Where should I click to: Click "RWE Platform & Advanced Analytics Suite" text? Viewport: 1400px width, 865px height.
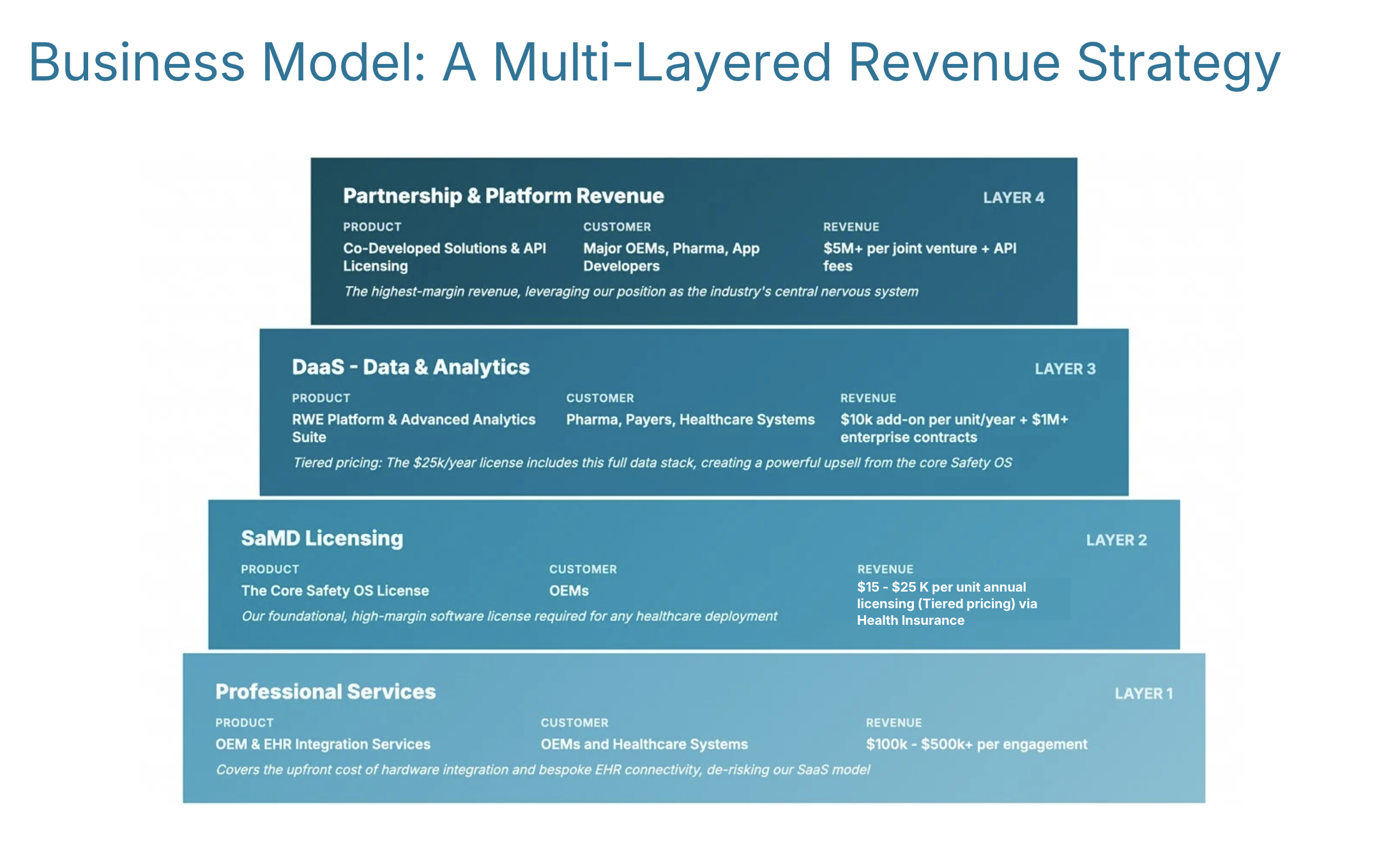(413, 428)
